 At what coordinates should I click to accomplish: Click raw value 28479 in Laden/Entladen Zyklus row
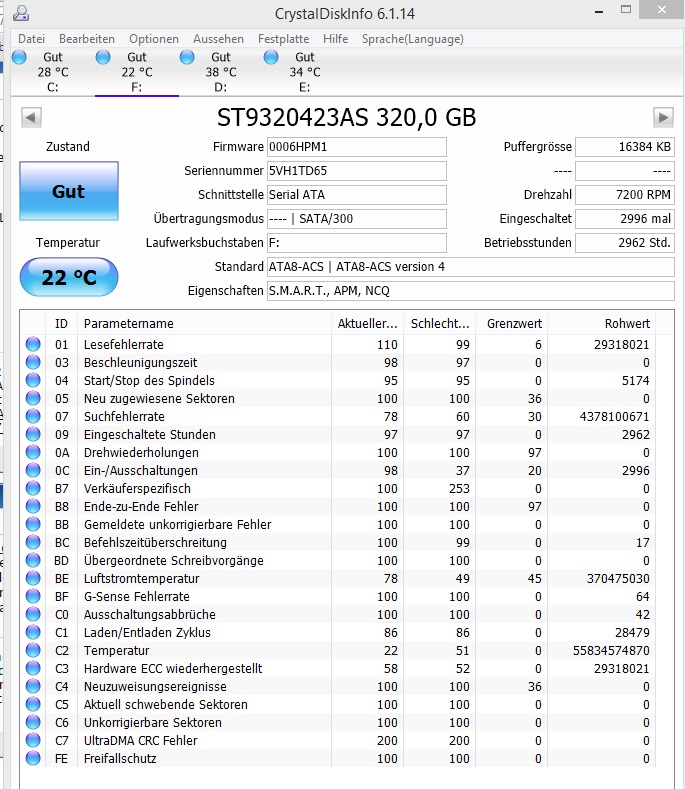point(632,632)
